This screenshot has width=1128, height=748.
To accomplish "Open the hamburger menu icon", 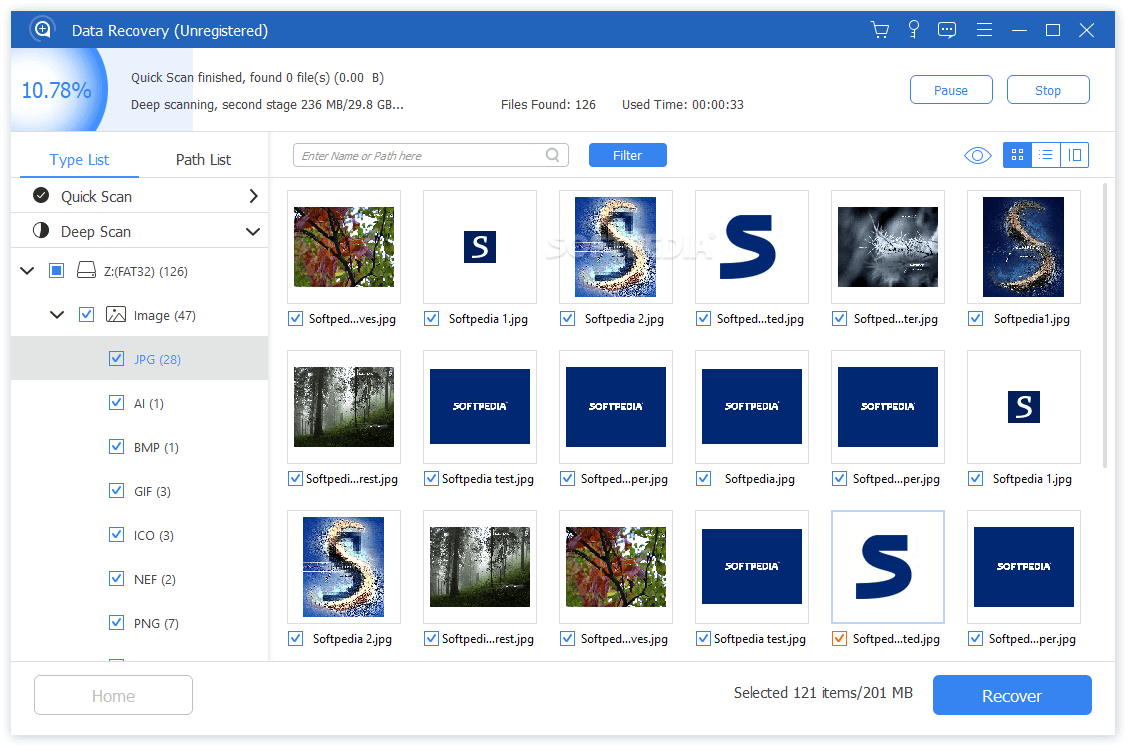I will point(984,30).
